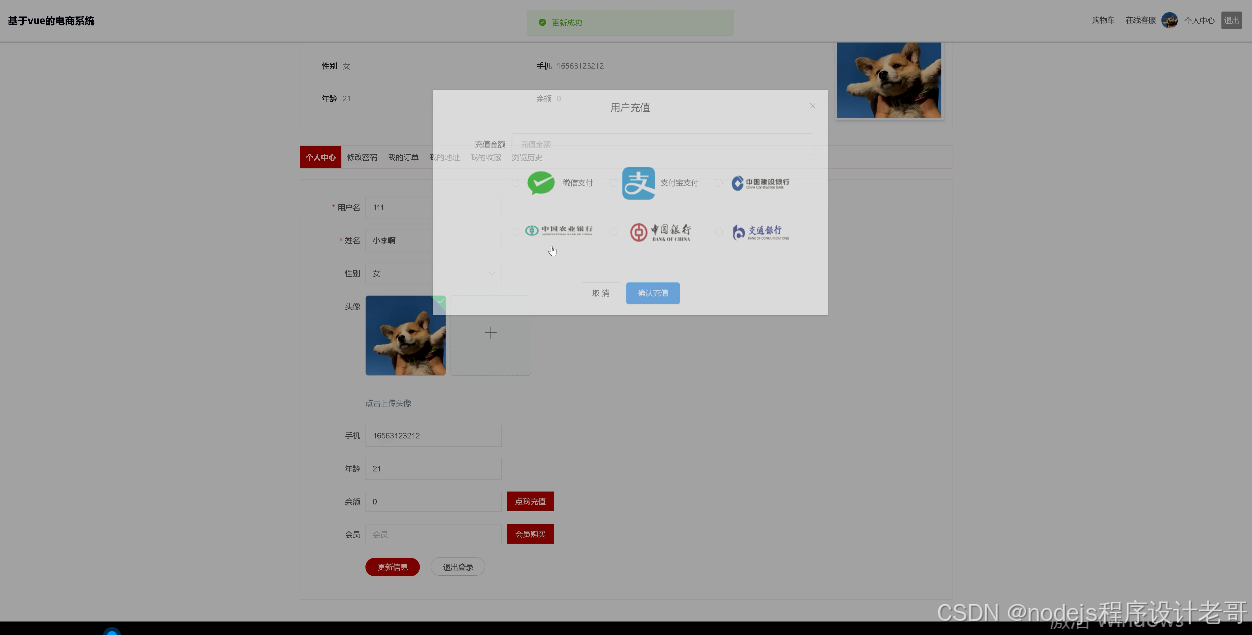The height and width of the screenshot is (635, 1252).
Task: Click the plus icon to upload avatar
Action: (490, 333)
